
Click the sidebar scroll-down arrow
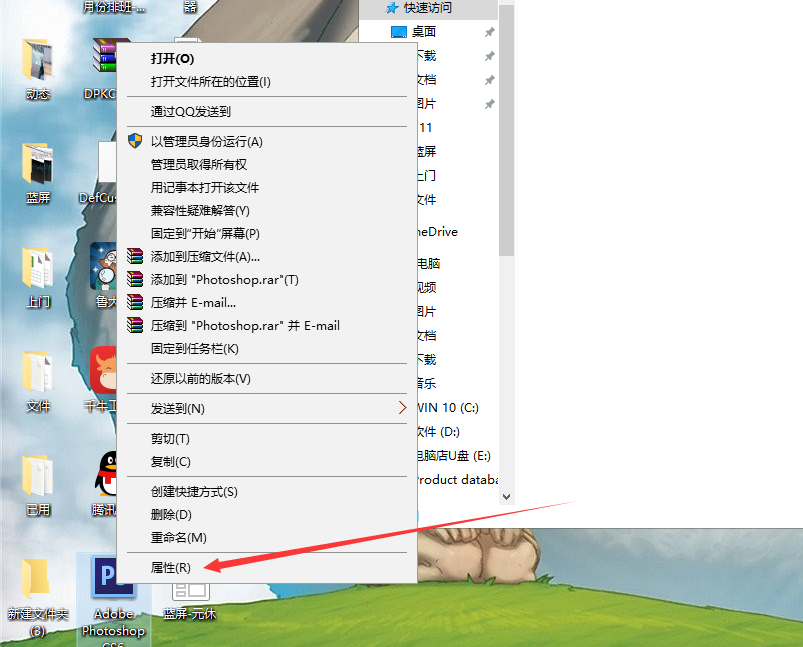click(x=506, y=496)
